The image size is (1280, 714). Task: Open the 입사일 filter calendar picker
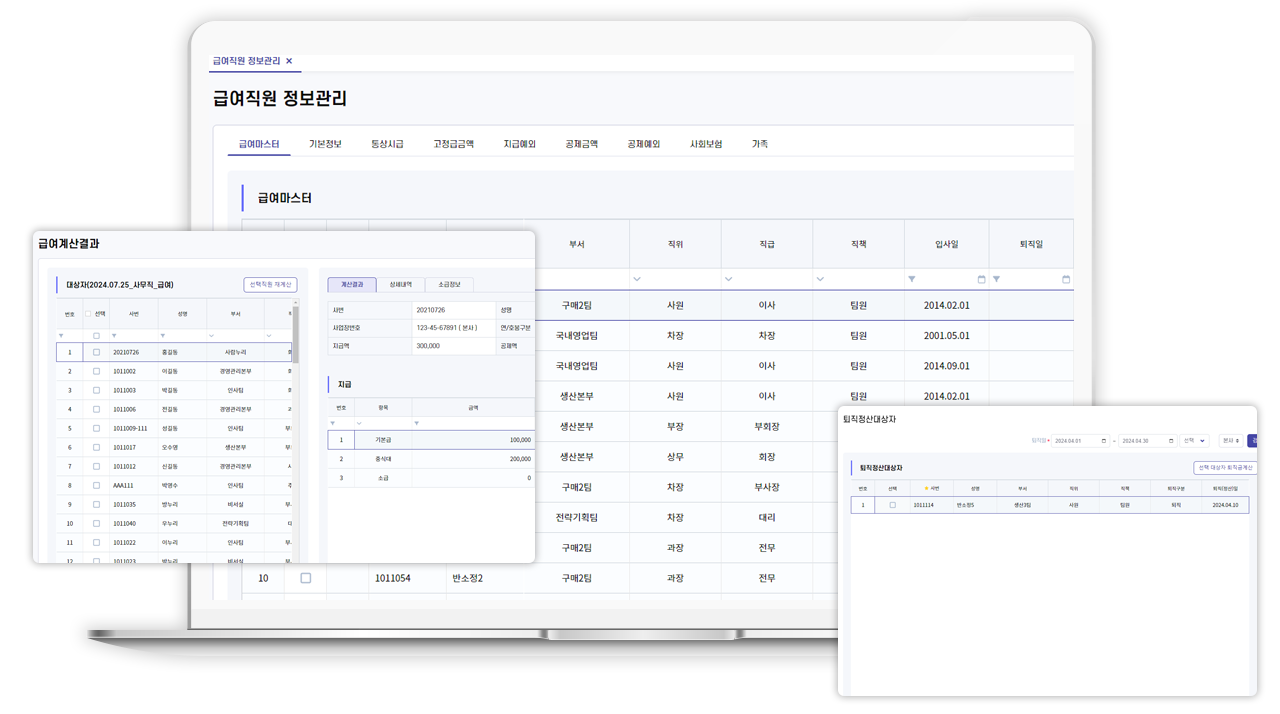point(981,279)
